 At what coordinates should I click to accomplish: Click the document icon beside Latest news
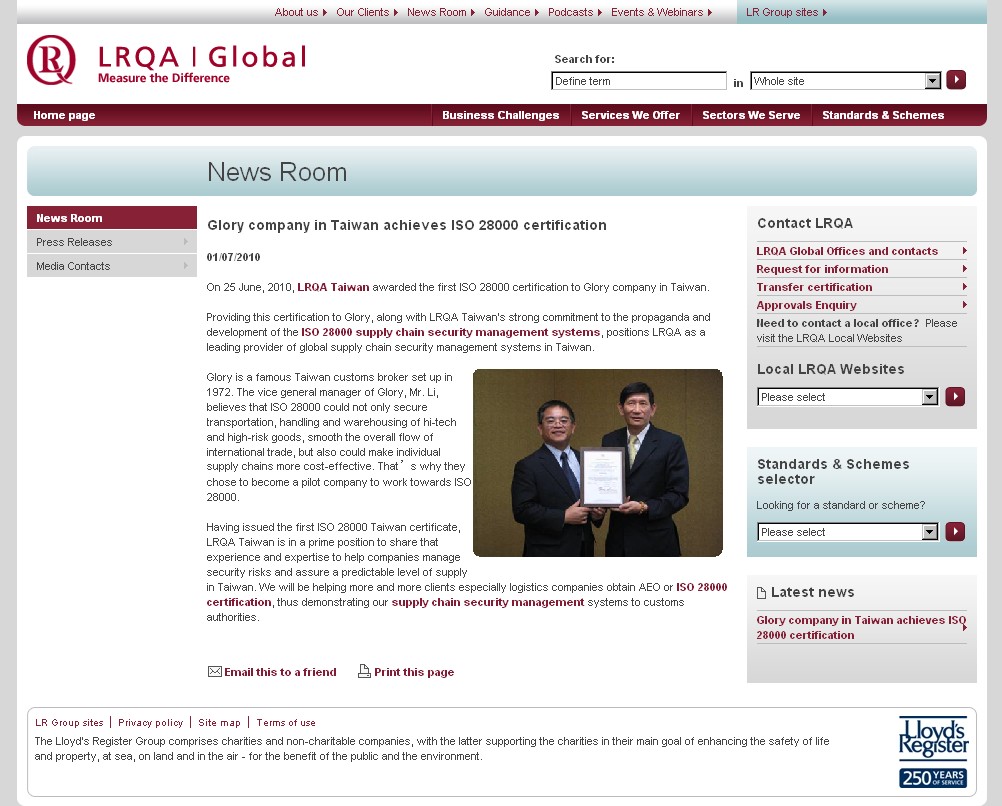point(761,593)
